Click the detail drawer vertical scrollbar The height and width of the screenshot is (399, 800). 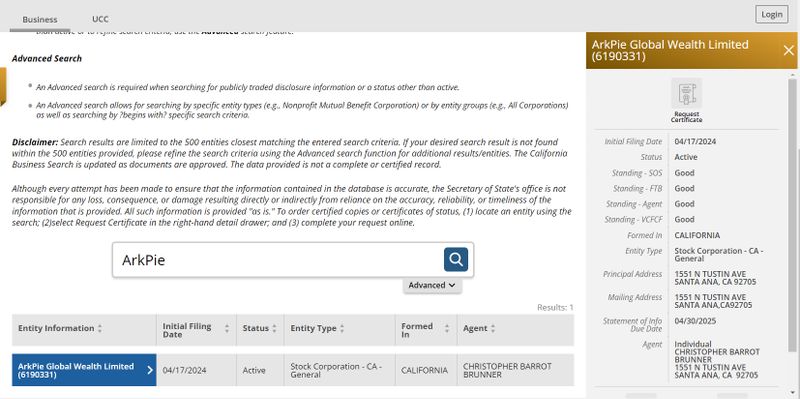(792, 214)
